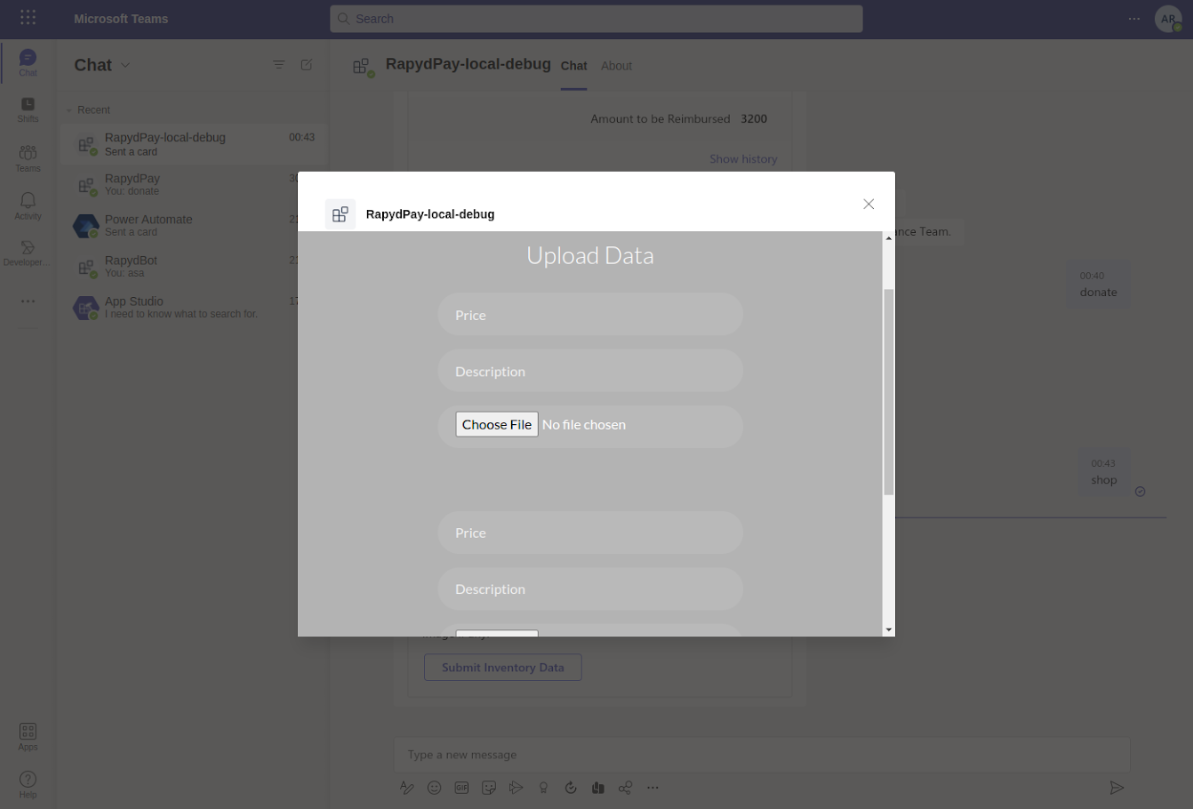The width and height of the screenshot is (1193, 809).
Task: Send the message
Action: (x=1116, y=788)
